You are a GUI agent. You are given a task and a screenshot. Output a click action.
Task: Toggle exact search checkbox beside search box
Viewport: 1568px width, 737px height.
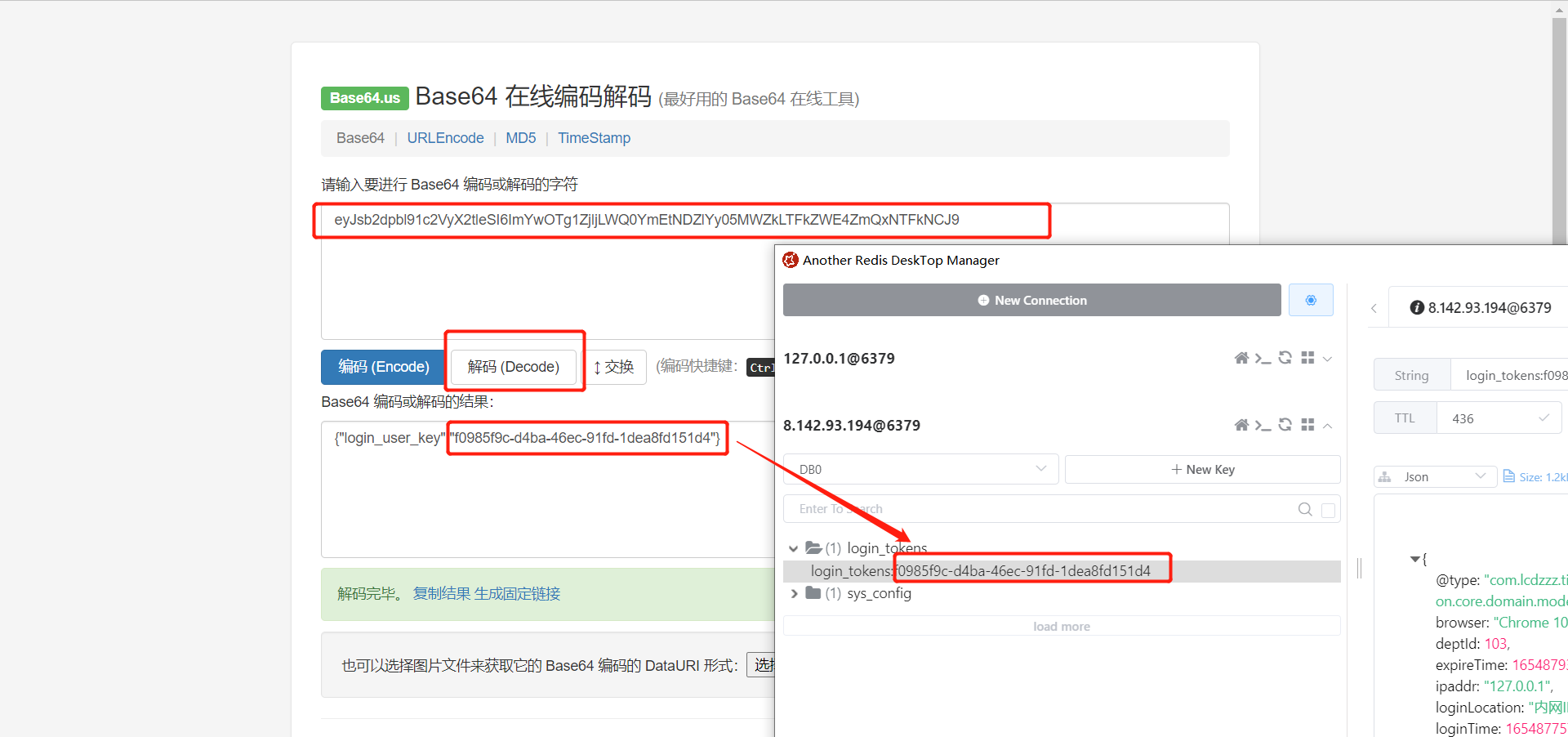[x=1328, y=510]
